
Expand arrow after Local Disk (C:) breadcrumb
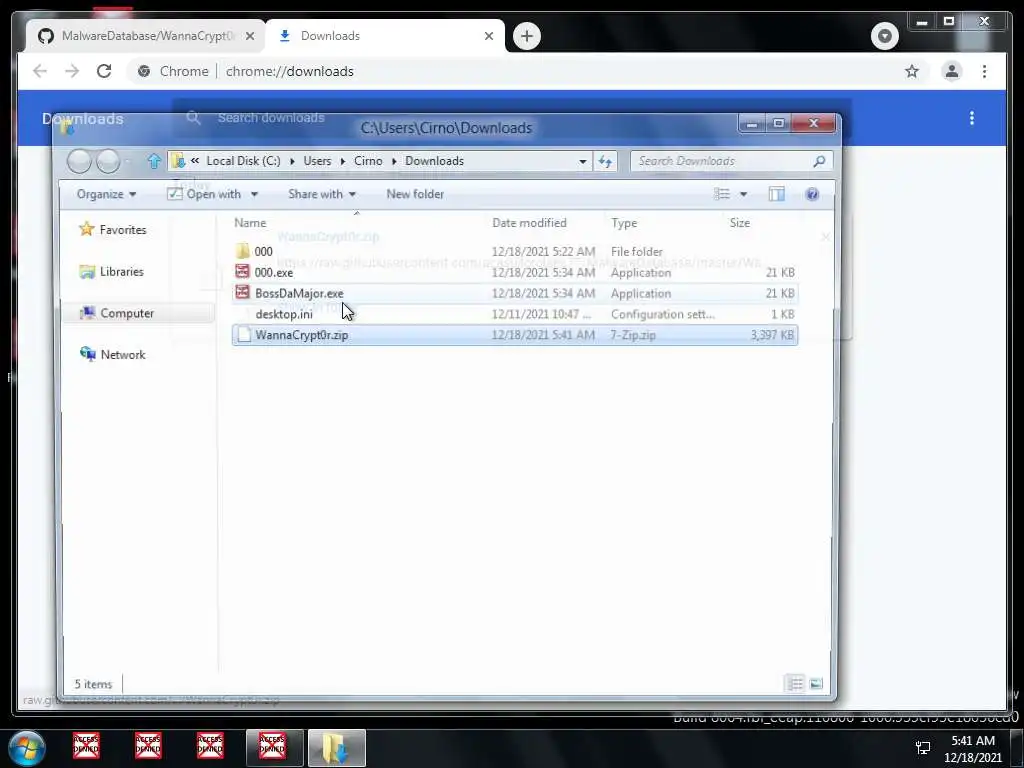[291, 161]
